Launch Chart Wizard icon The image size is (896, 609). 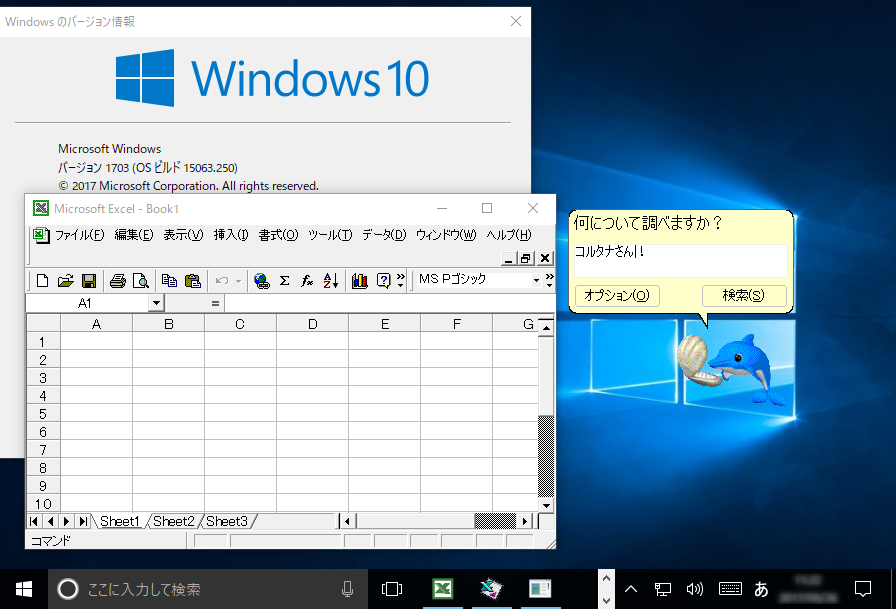(x=359, y=281)
